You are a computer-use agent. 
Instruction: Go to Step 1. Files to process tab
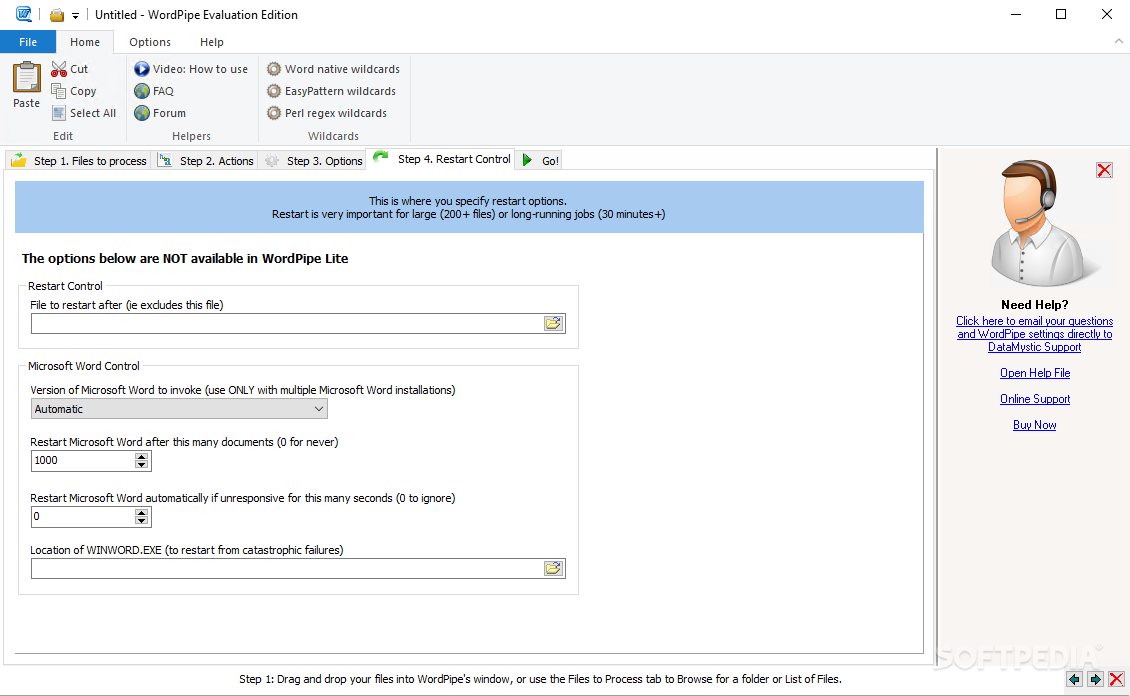coord(79,161)
